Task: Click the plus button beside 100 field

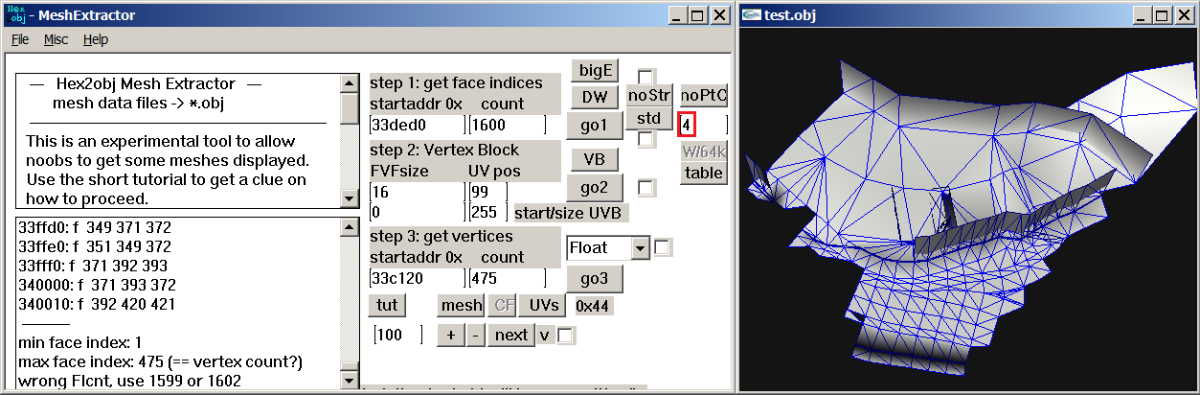Action: pyautogui.click(x=450, y=335)
